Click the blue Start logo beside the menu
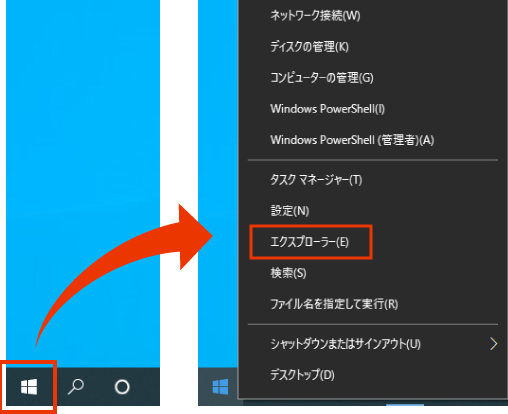 click(220, 387)
